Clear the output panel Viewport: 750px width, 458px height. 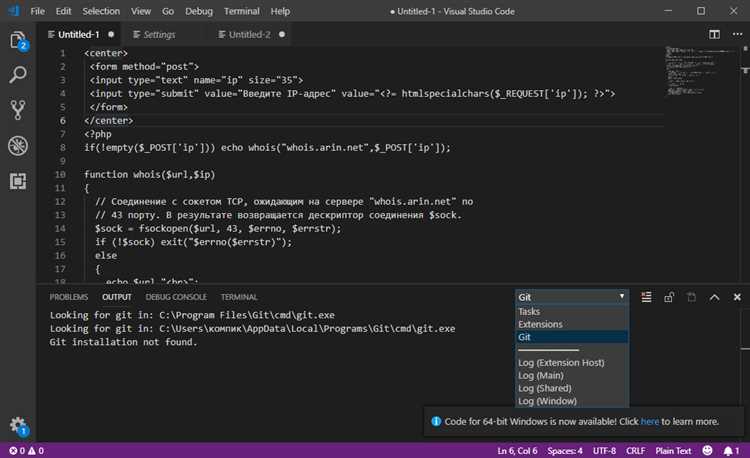coord(646,297)
